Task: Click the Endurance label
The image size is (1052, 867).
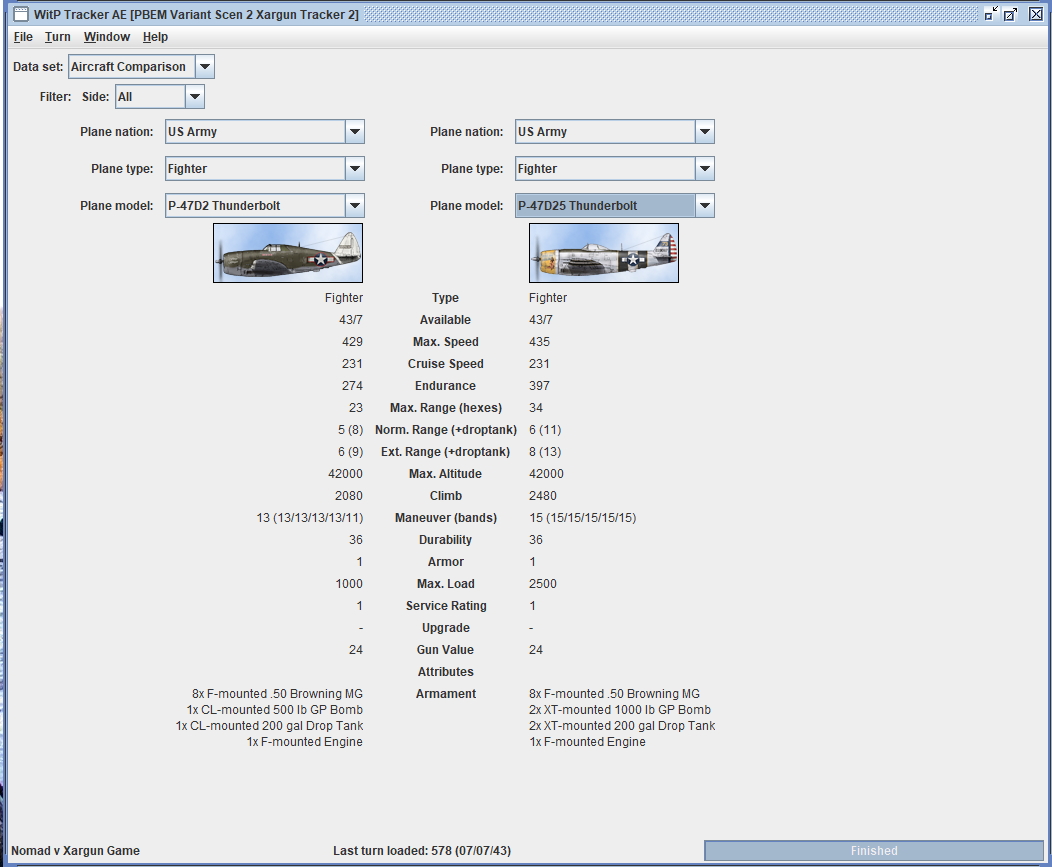Action: click(445, 386)
